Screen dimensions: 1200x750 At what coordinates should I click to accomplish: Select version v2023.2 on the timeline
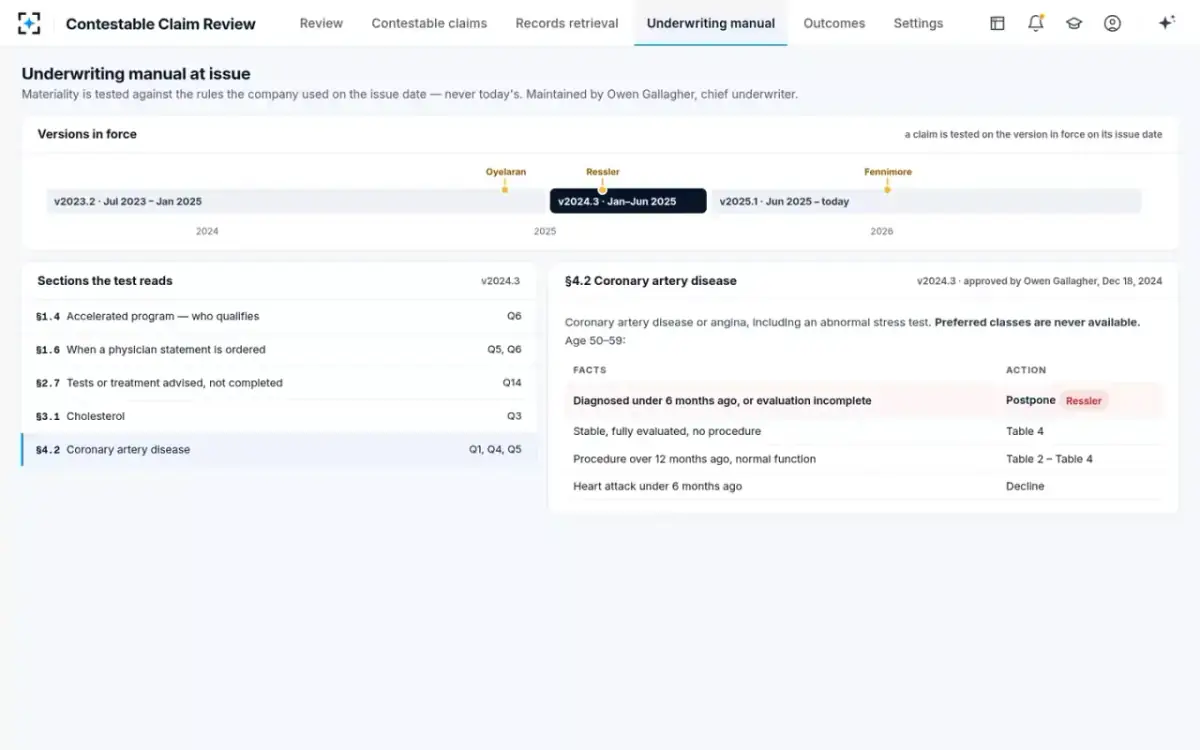point(296,201)
